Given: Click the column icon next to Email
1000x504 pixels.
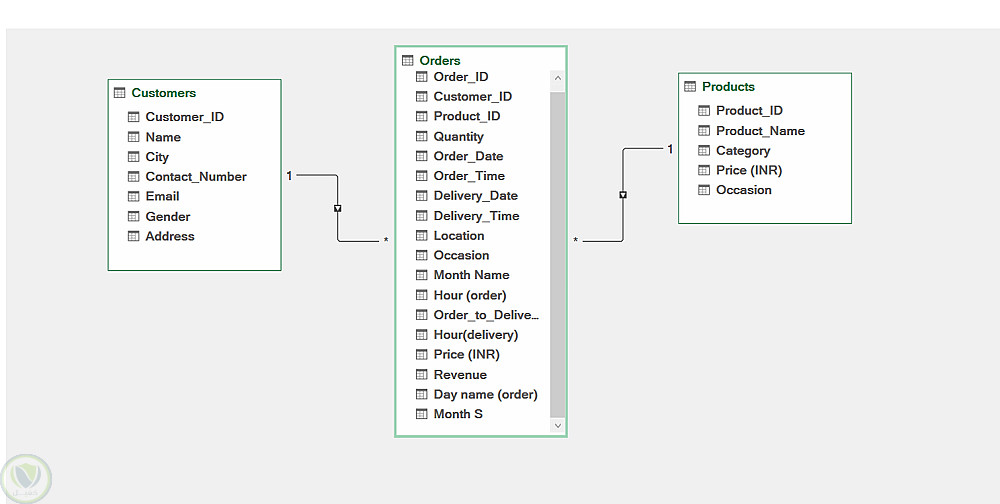Looking at the screenshot, I should 134,197.
